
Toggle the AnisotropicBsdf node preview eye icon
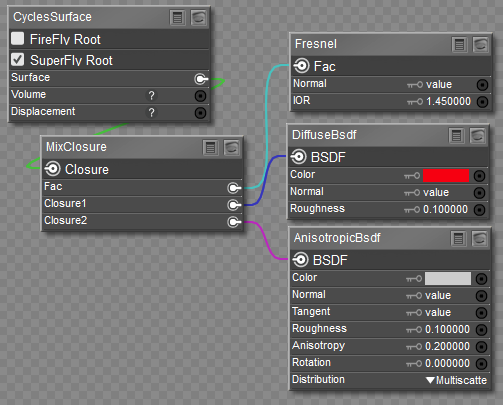tap(479, 239)
